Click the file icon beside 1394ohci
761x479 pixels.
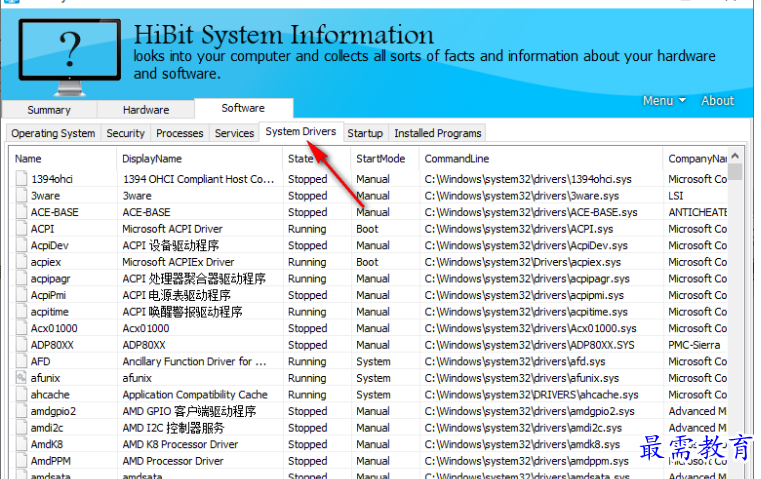pos(21,179)
